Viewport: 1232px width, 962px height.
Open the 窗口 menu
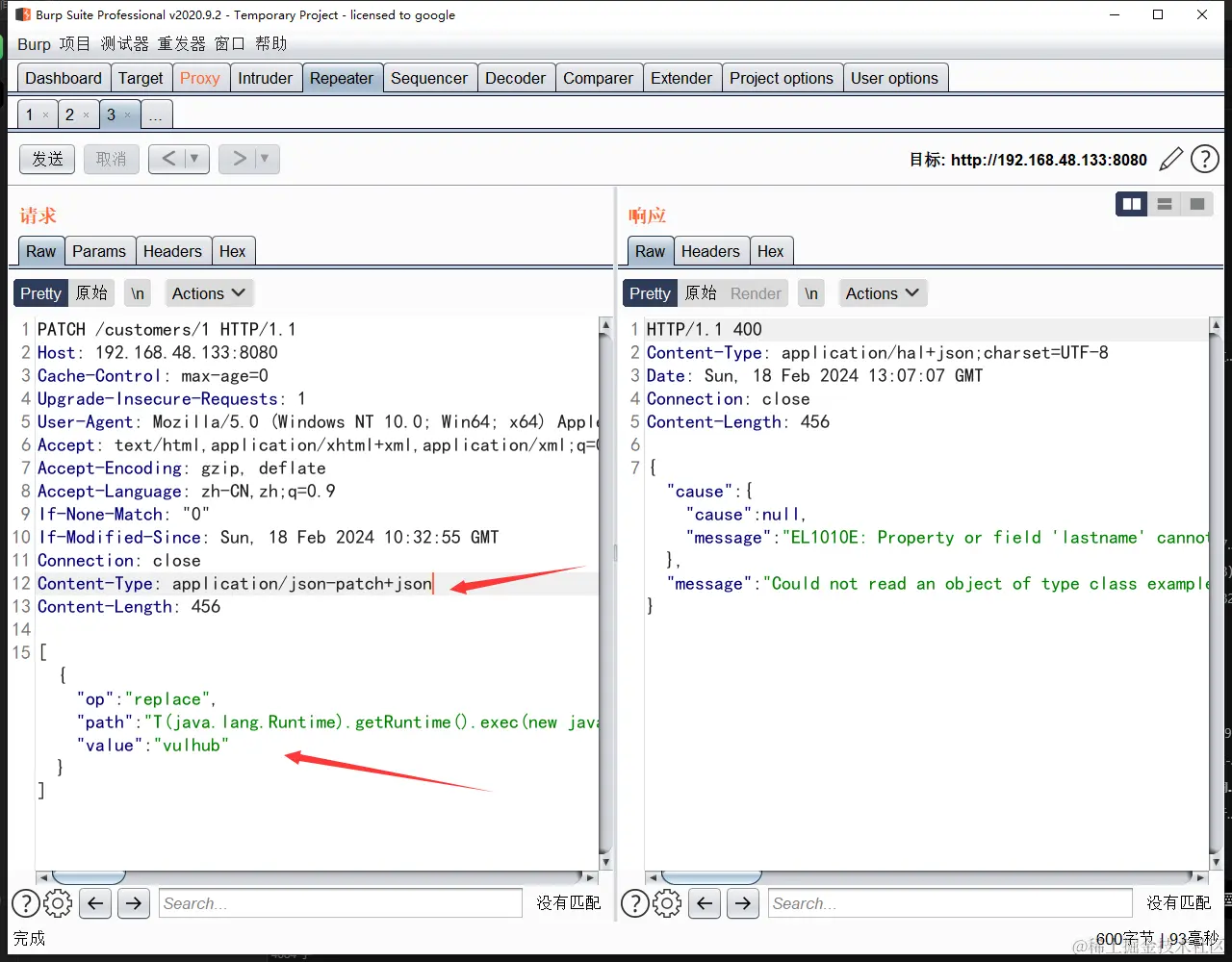[x=230, y=44]
